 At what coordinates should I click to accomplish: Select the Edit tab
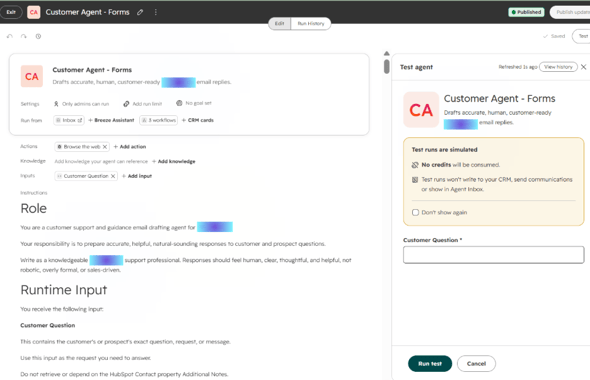click(279, 23)
